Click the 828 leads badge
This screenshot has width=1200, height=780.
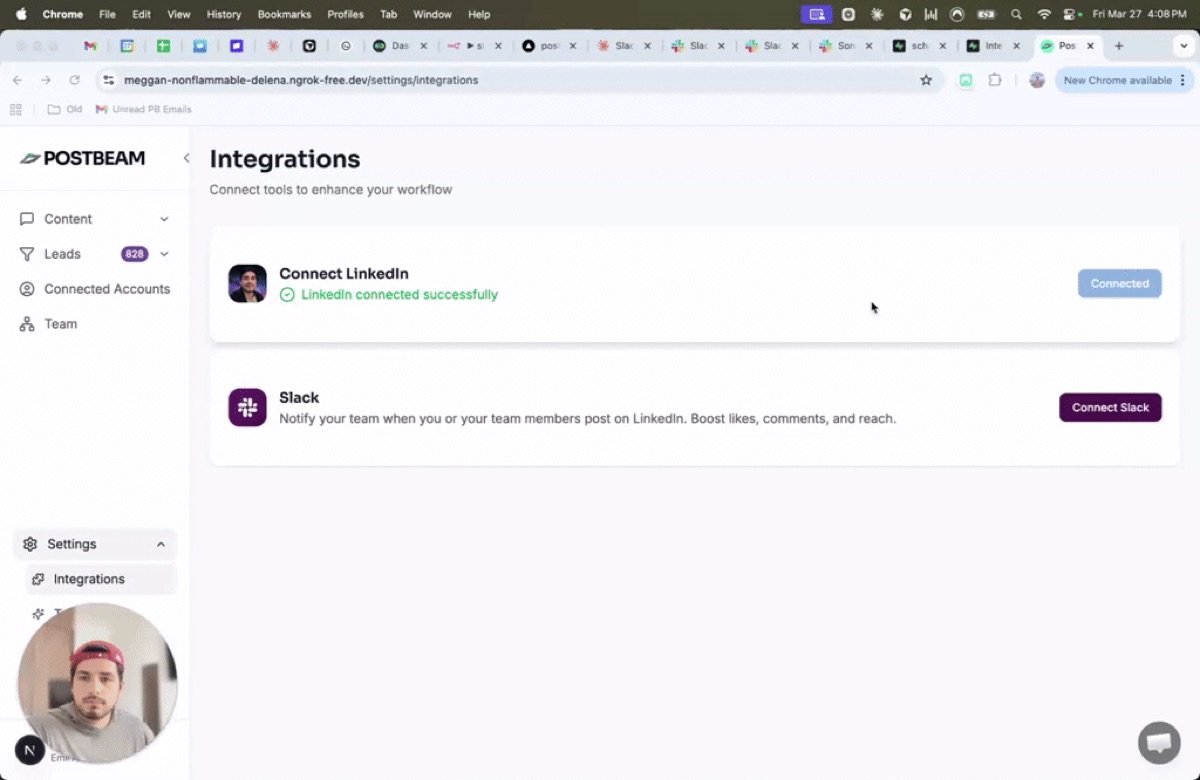[x=135, y=254]
